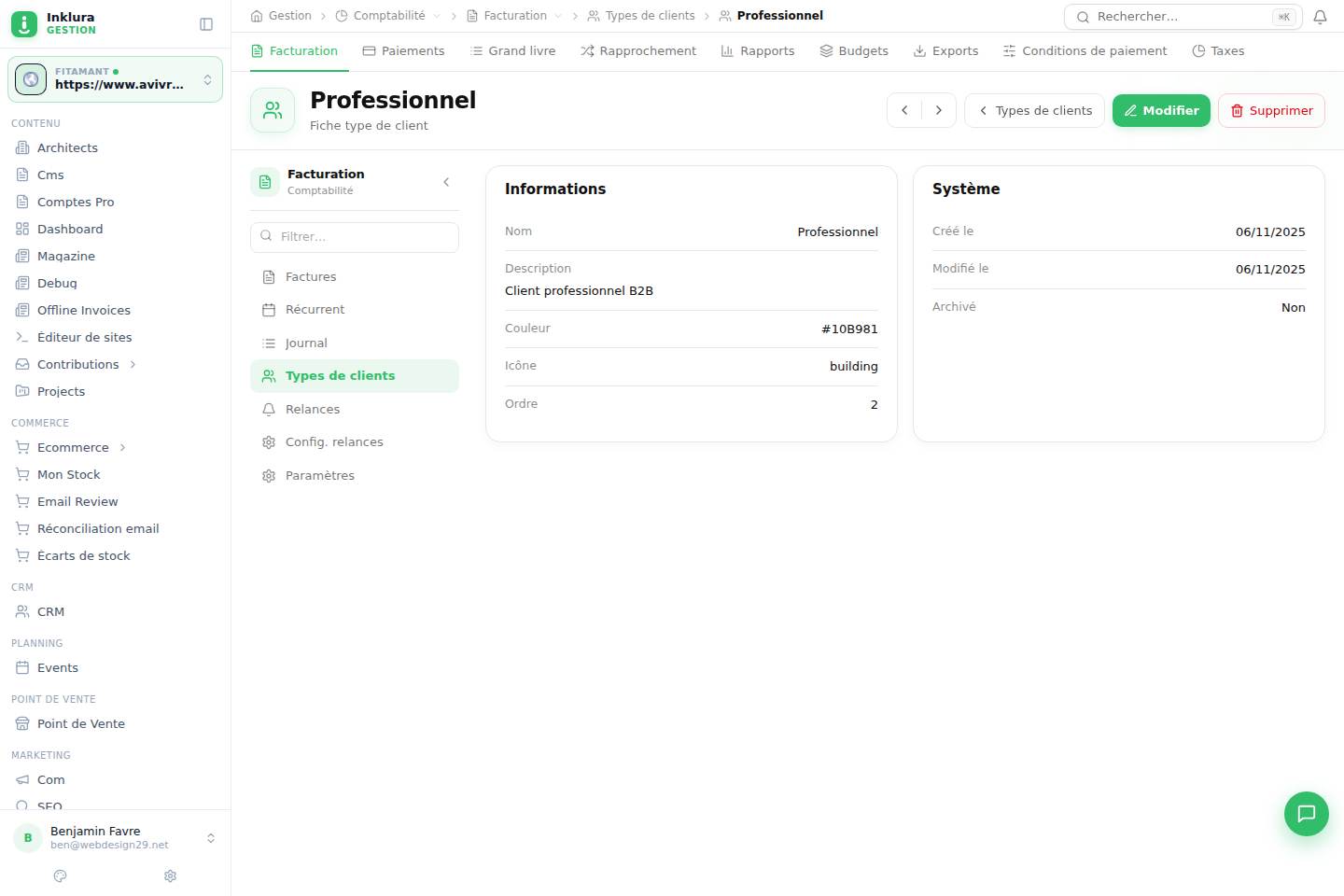Toggle the sidebar collapse icon
Viewport: 1344px width, 896px height.
click(x=206, y=24)
